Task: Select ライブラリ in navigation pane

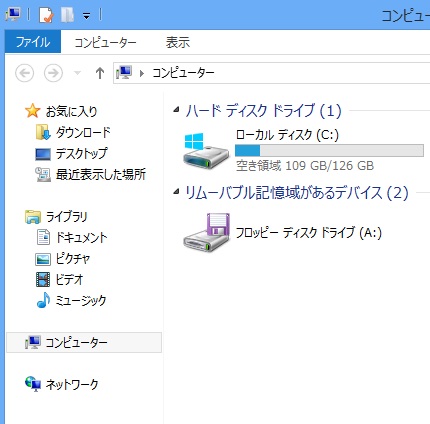Action: tap(66, 217)
